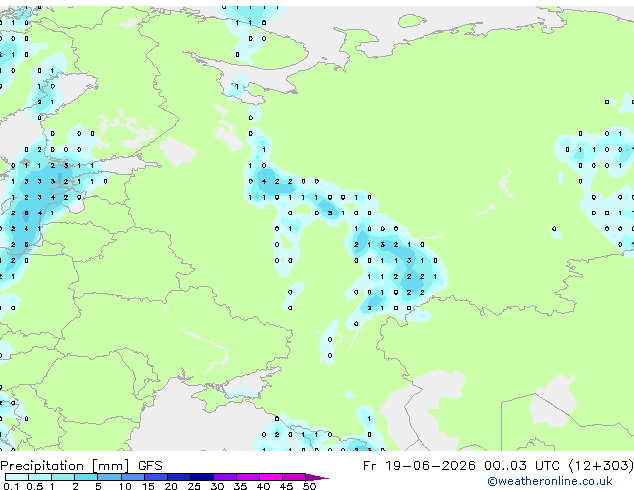Viewport: 634px width, 490px height.
Task: Click the 30–35 mm purple legend swatch
Action: (x=225, y=477)
